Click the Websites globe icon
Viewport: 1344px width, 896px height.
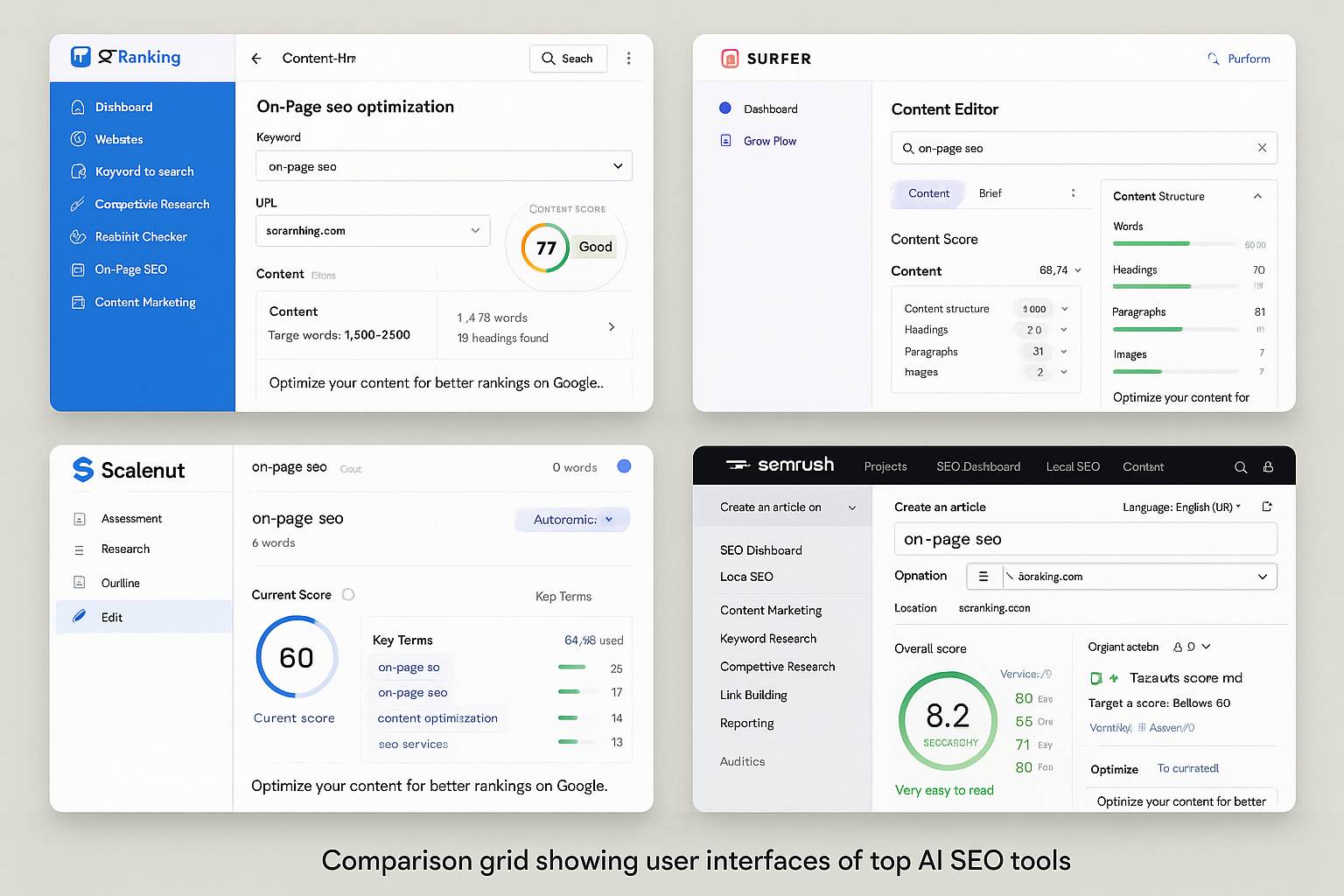[x=78, y=139]
